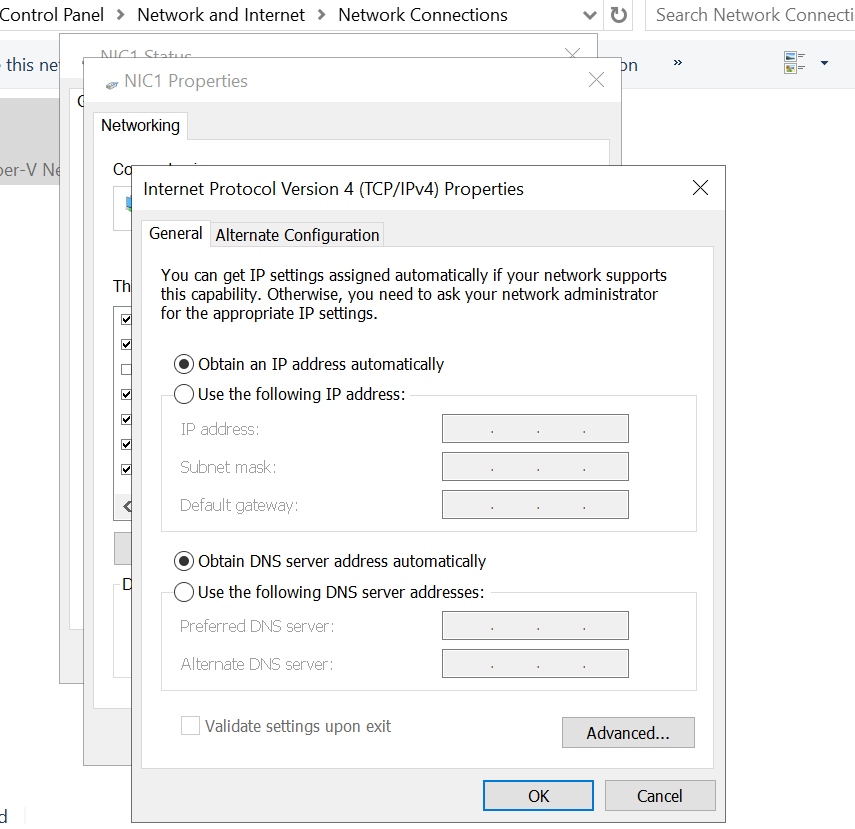This screenshot has width=855, height=829.
Task: Select "Obtain an IP address automatically"
Action: click(184, 364)
